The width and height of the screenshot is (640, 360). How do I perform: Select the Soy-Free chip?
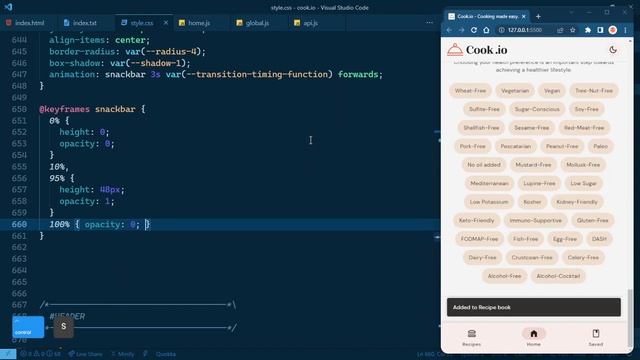[x=586, y=109]
